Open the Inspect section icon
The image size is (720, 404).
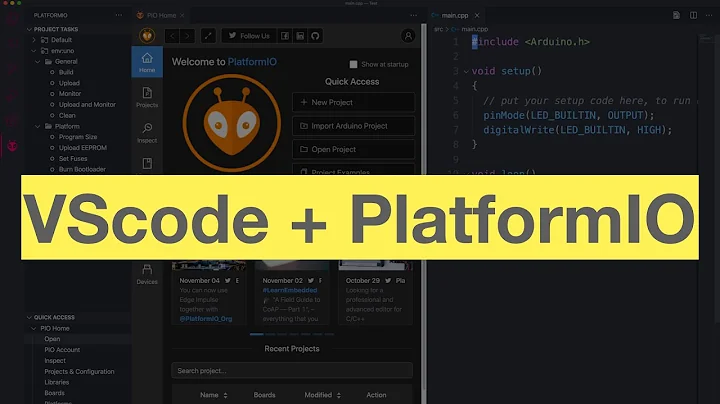click(147, 133)
